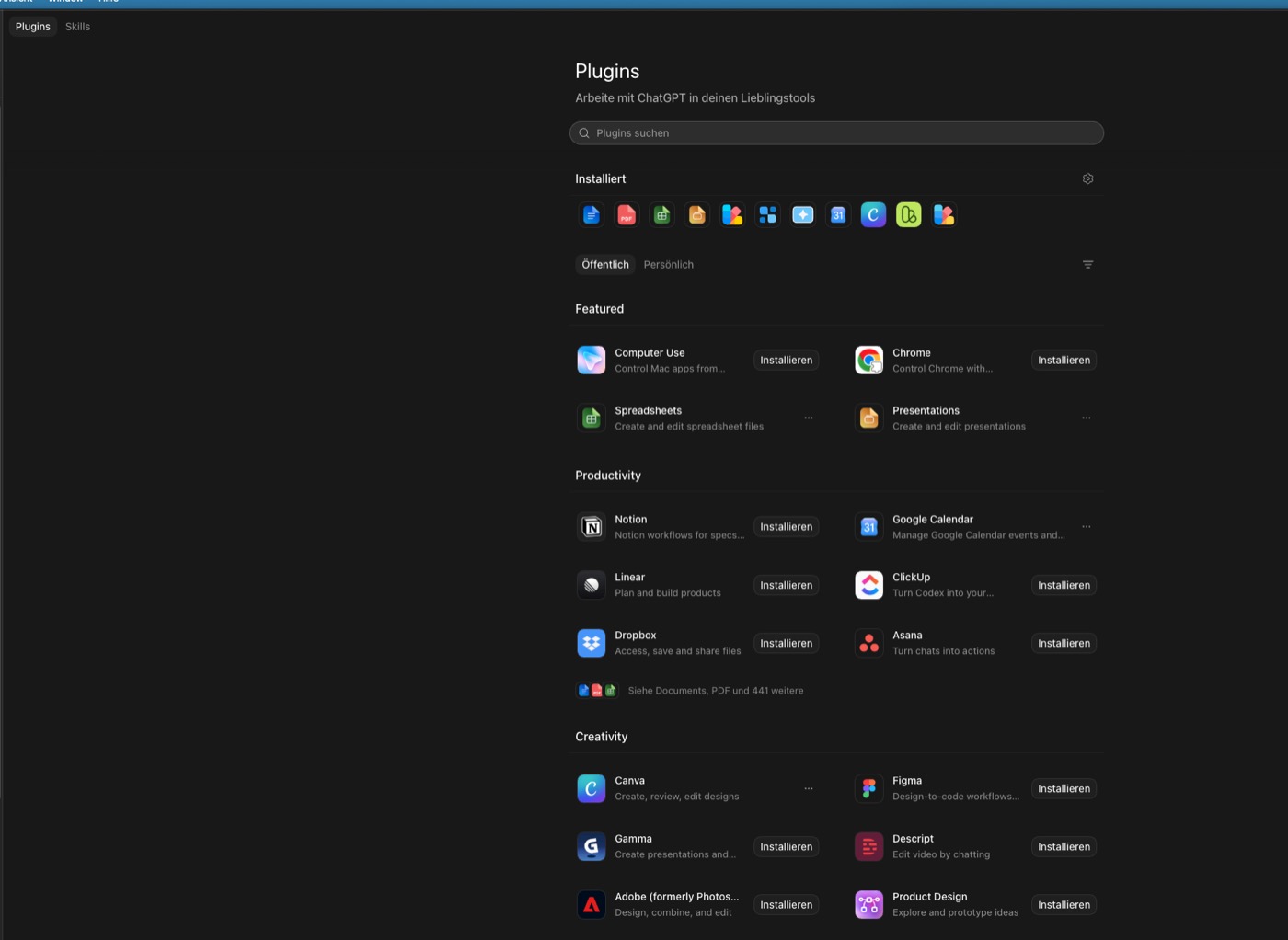
Task: Open the more options menu for Presentations
Action: [x=1087, y=418]
